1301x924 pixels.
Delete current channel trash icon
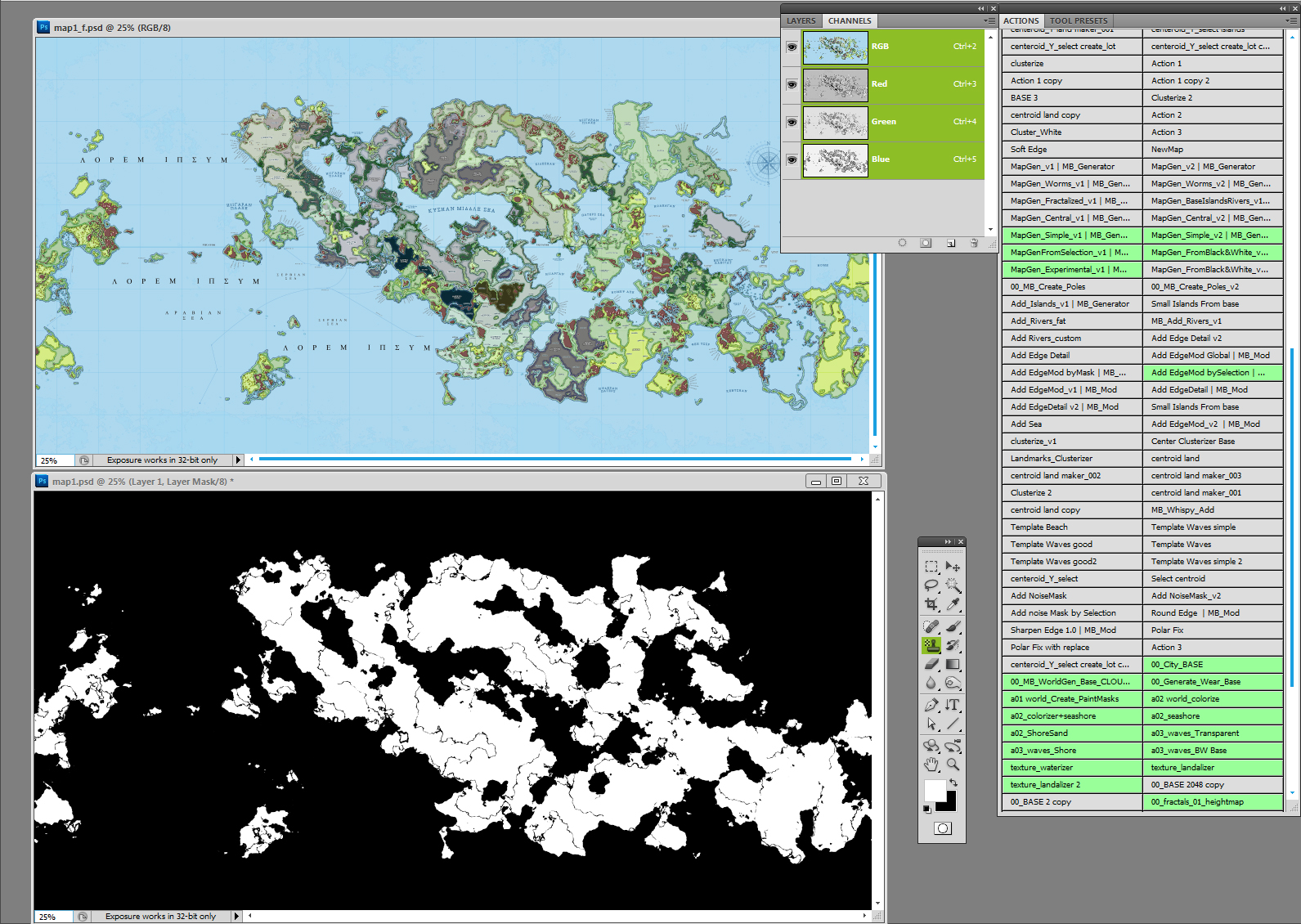[974, 243]
